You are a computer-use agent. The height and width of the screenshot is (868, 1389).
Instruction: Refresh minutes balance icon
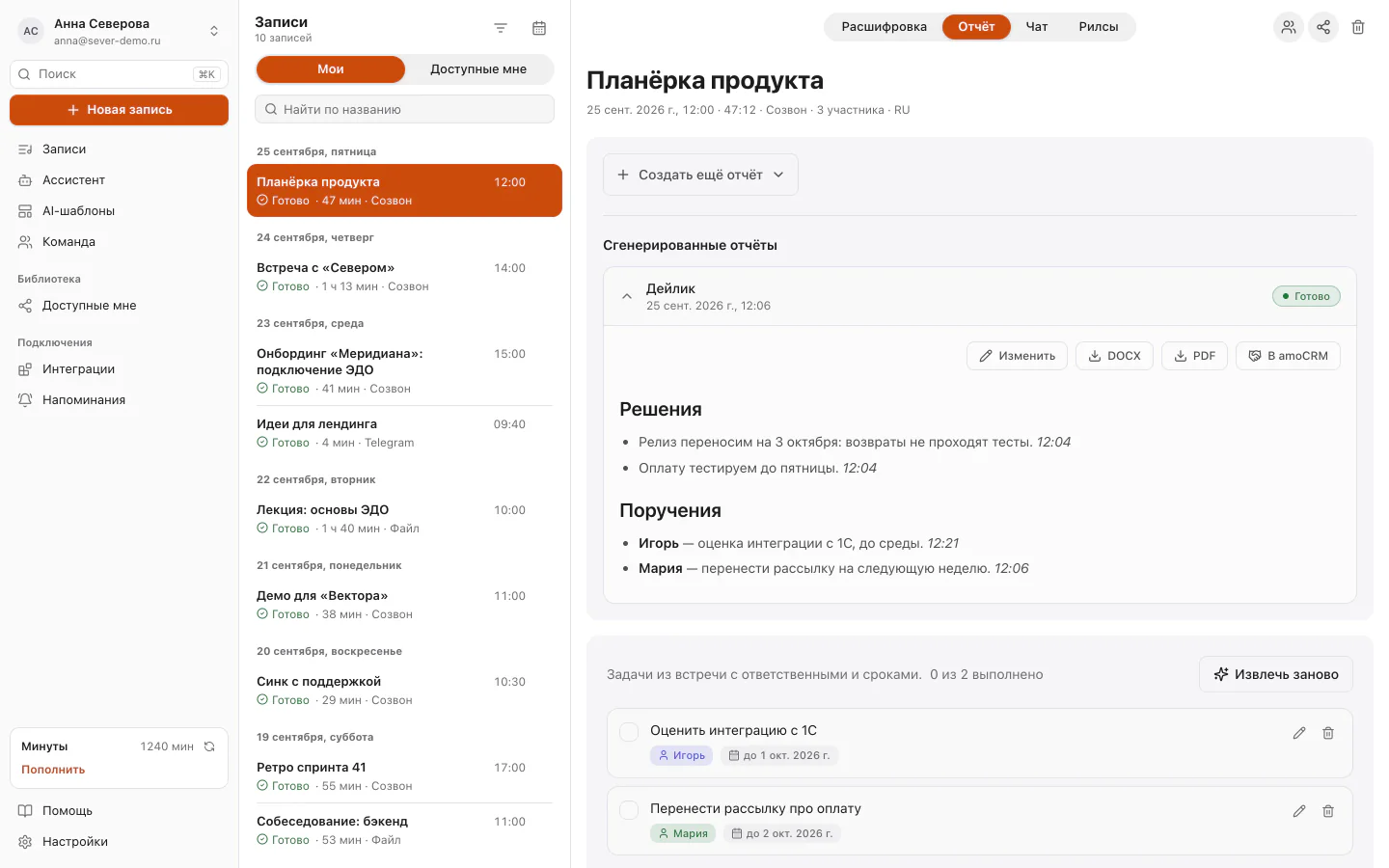[209, 746]
